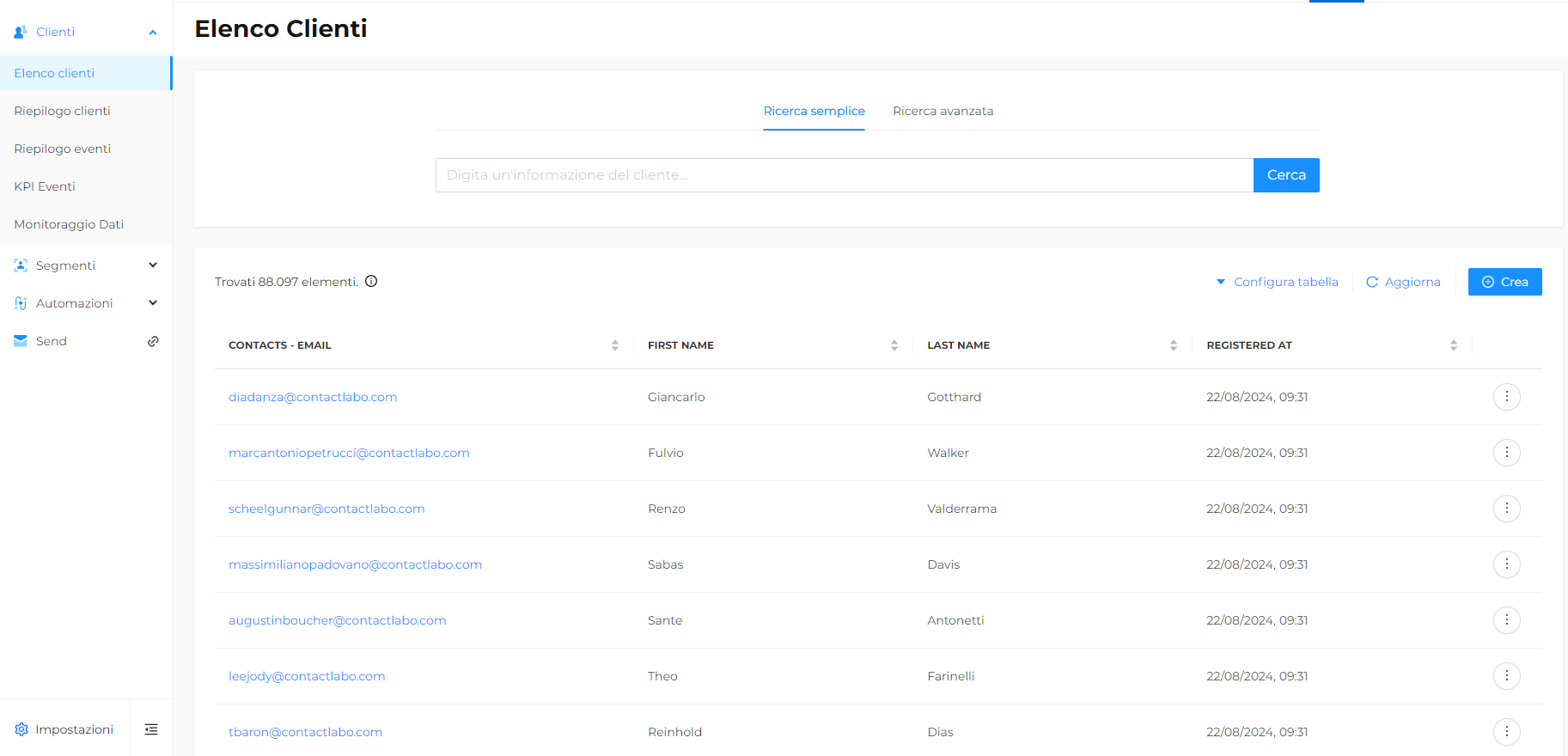
Task: Open massimilianopadovano@contactlabo.com customer link
Action: coord(355,564)
